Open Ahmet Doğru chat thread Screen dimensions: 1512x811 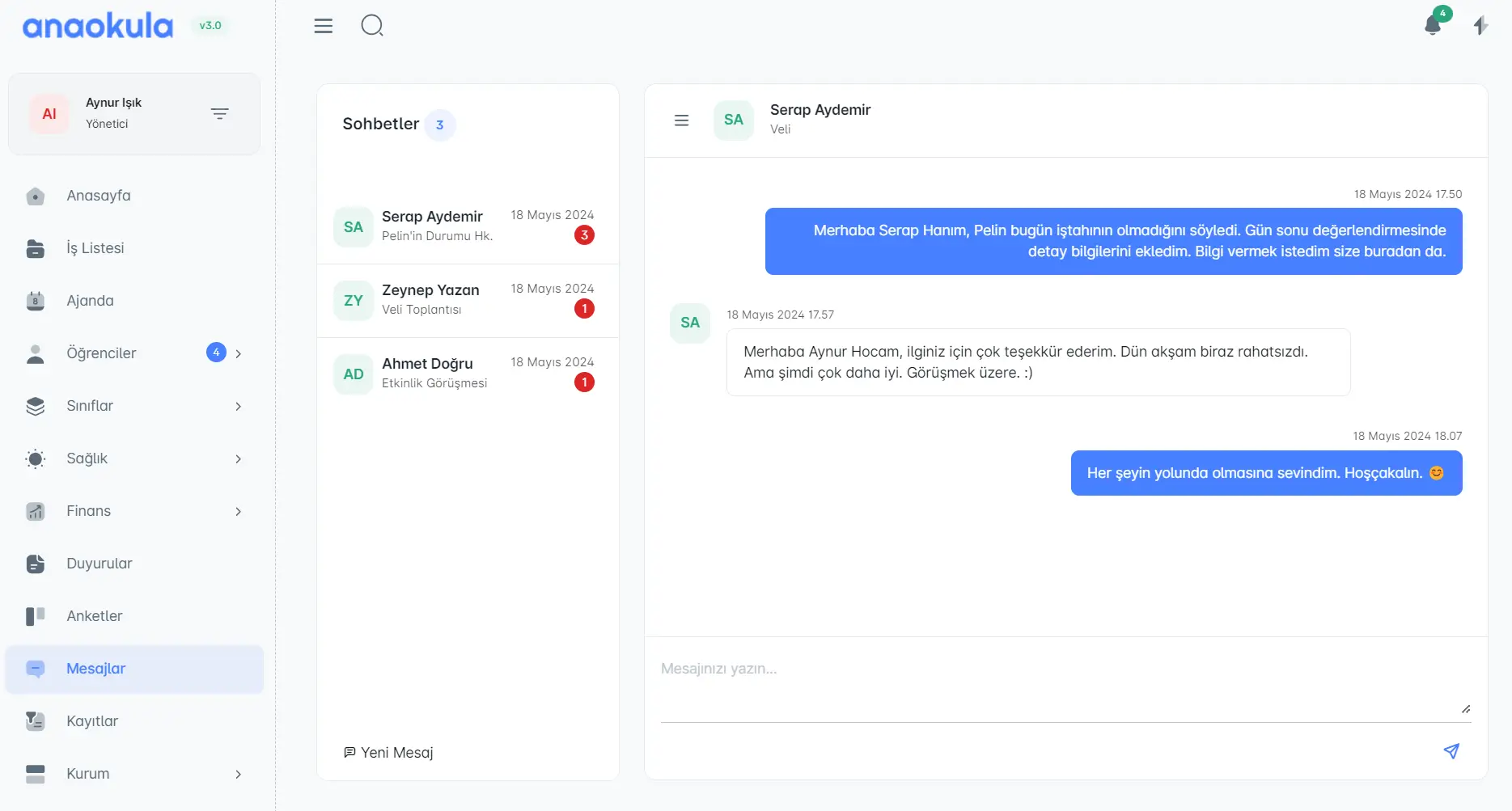468,374
